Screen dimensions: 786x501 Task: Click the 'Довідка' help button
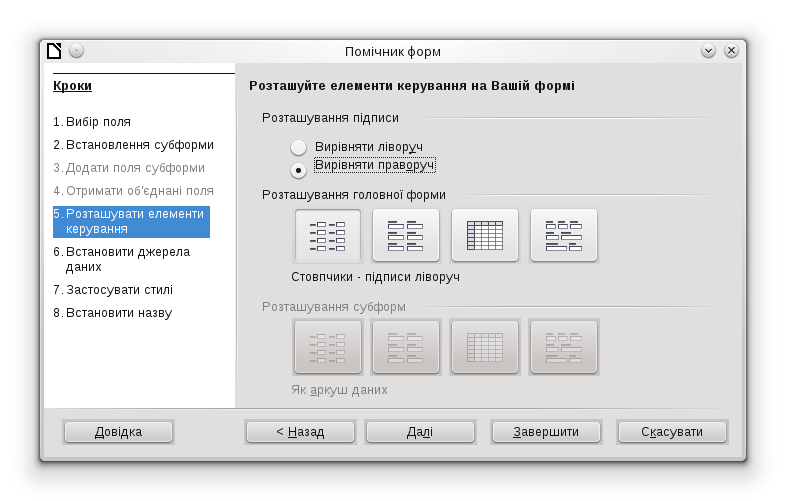click(x=118, y=432)
